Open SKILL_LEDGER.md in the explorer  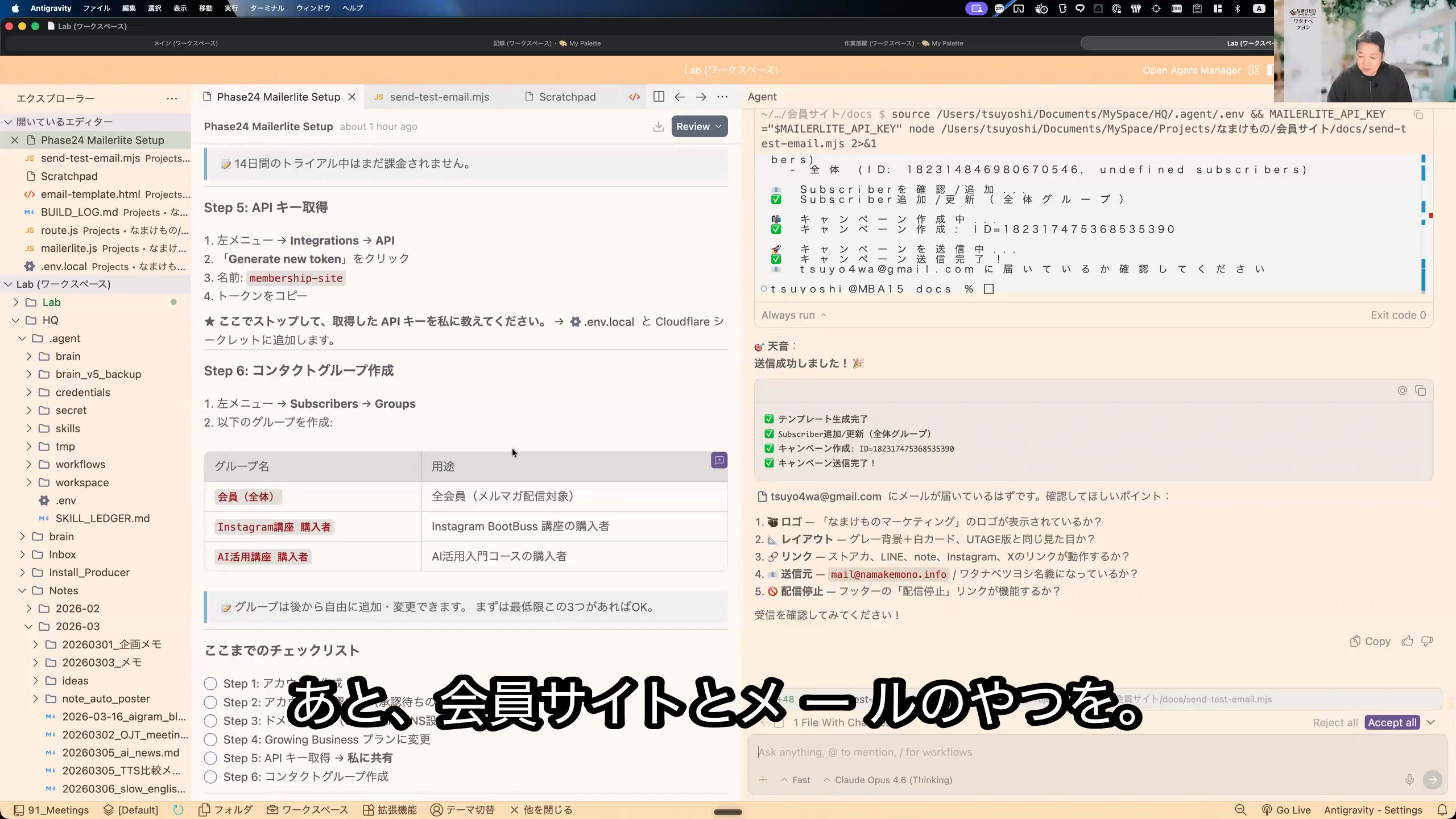click(x=102, y=518)
